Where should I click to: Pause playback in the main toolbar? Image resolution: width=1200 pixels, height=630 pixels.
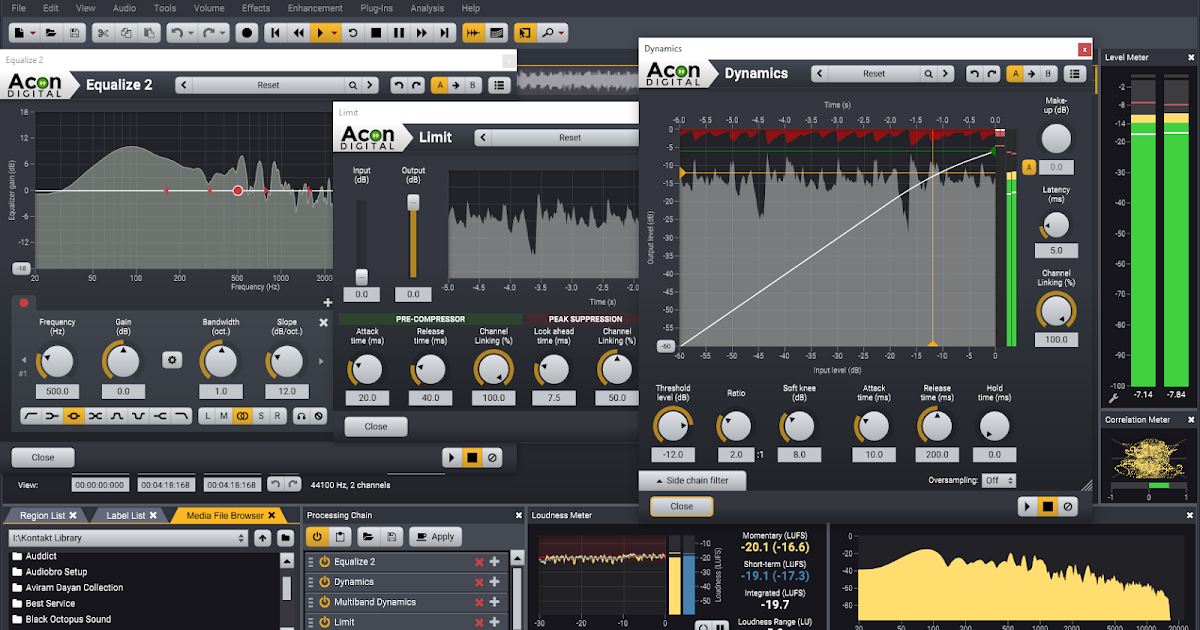click(399, 33)
